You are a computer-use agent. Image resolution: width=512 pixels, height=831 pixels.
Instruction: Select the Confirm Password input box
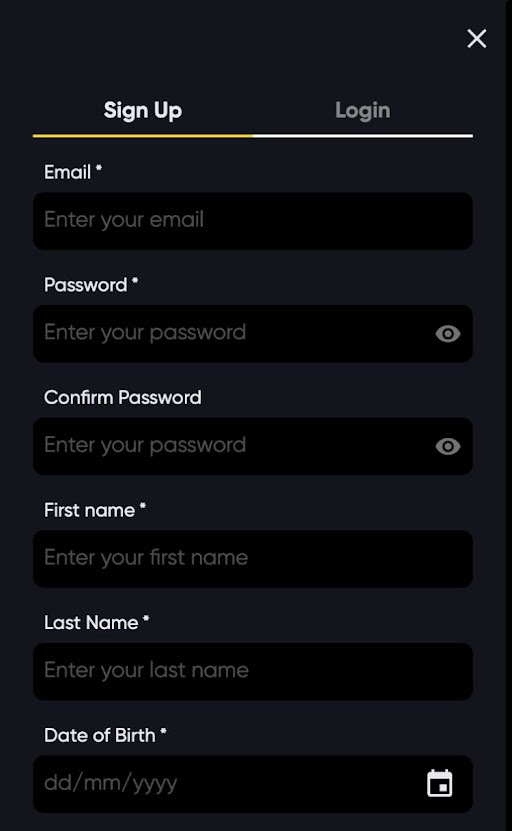pos(253,446)
